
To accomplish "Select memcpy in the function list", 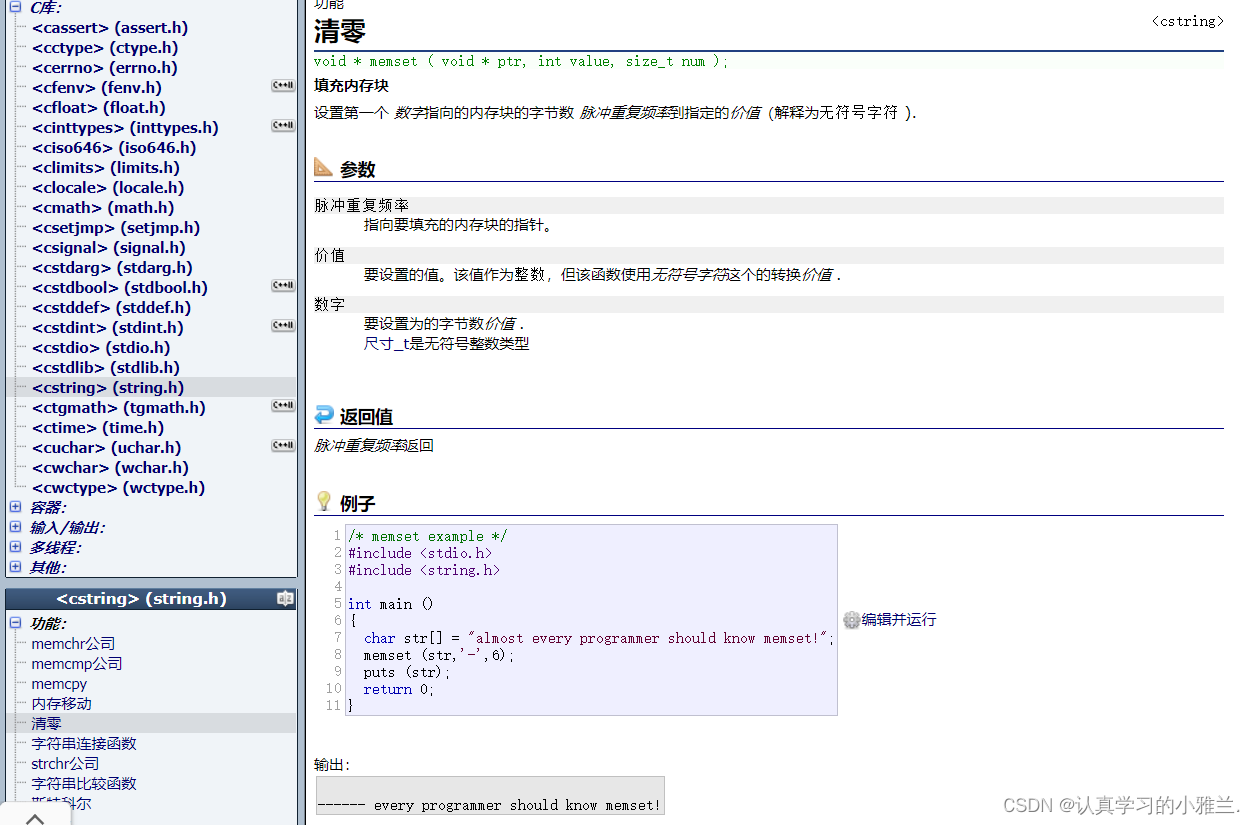I will point(59,684).
